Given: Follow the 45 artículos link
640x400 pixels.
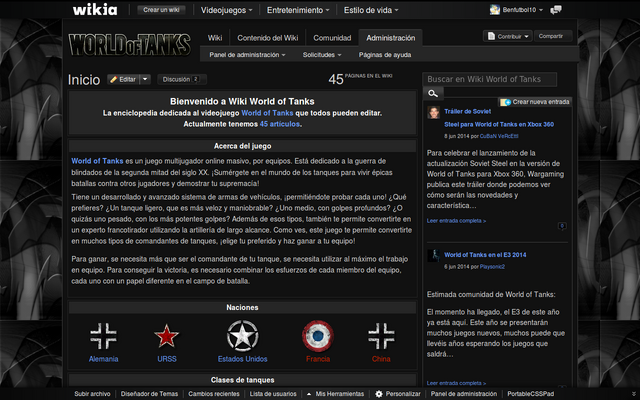Looking at the screenshot, I should (280, 124).
